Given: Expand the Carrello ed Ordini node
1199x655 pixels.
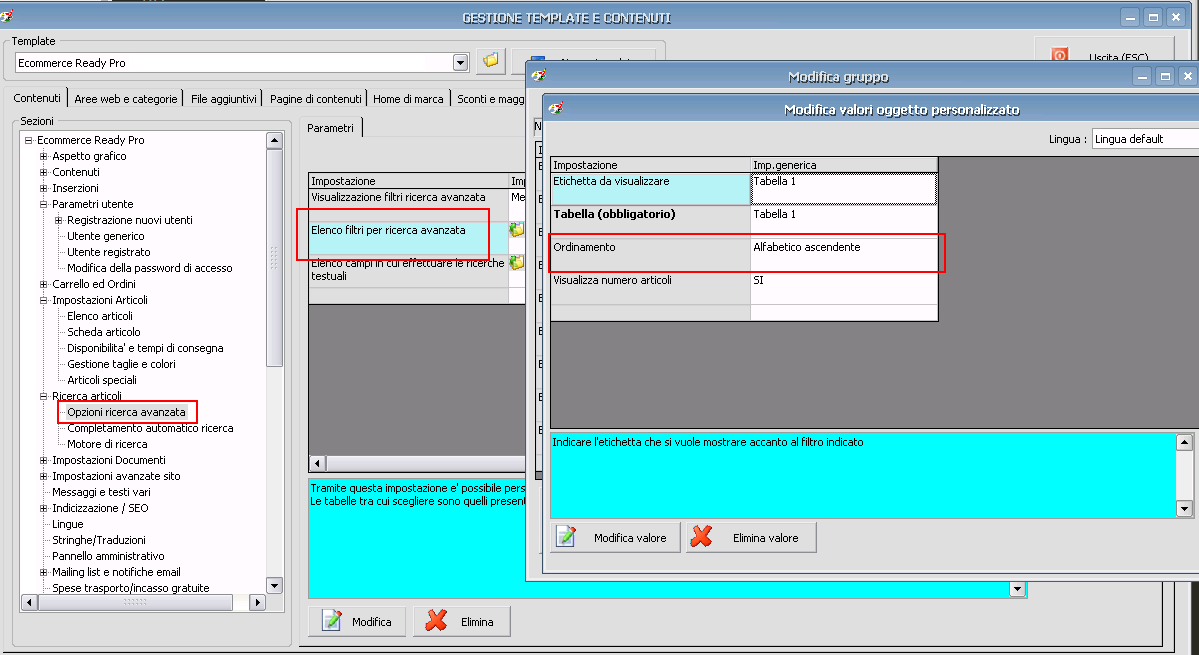Looking at the screenshot, I should click(44, 284).
